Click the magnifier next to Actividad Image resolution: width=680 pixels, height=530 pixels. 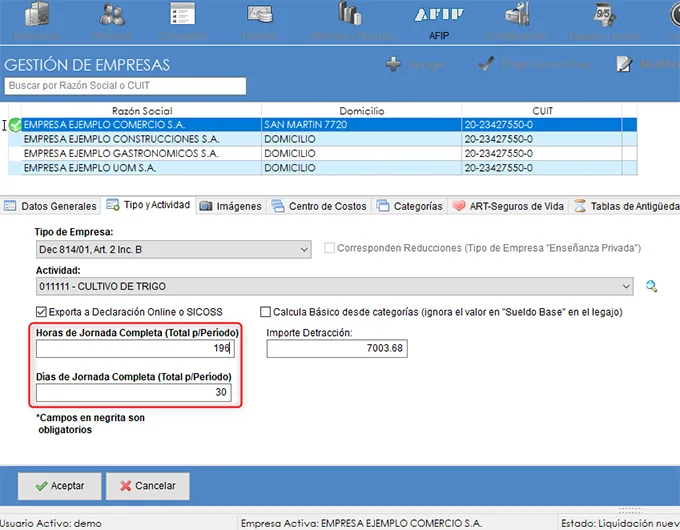pos(651,286)
